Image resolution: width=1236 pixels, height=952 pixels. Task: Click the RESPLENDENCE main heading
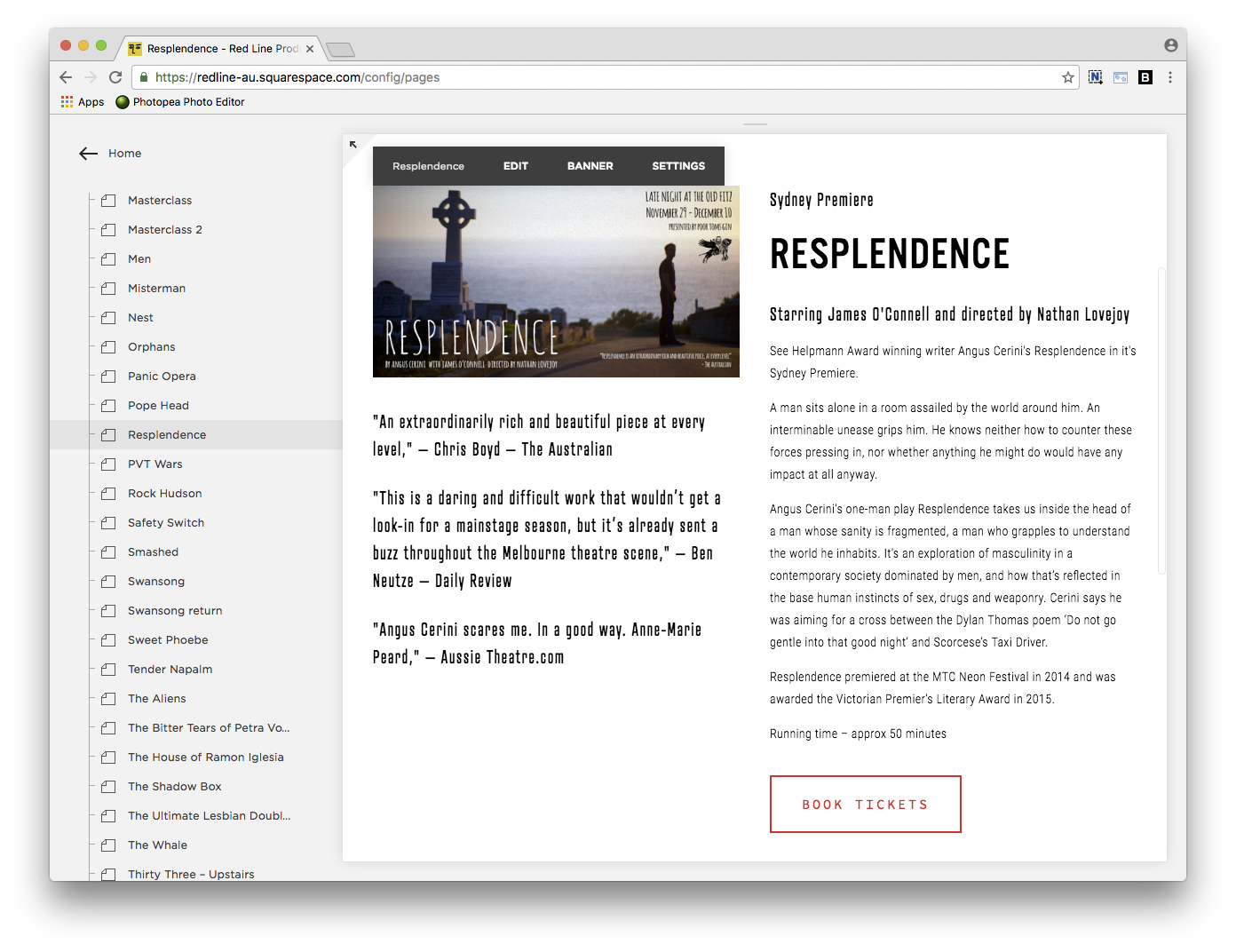890,254
